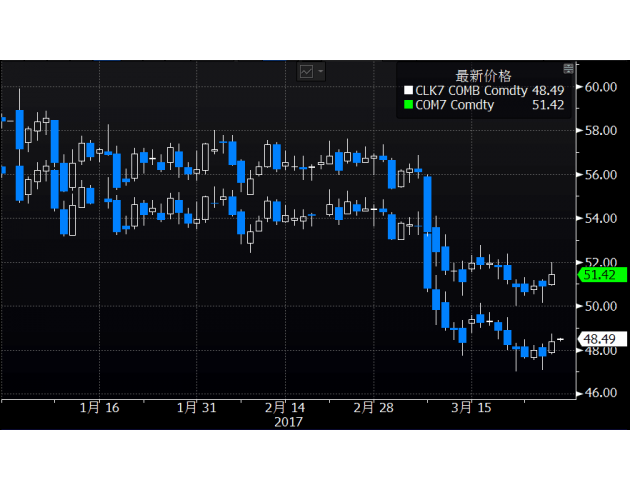Click the 最新价格 legend title
The image size is (630, 490).
(483, 75)
